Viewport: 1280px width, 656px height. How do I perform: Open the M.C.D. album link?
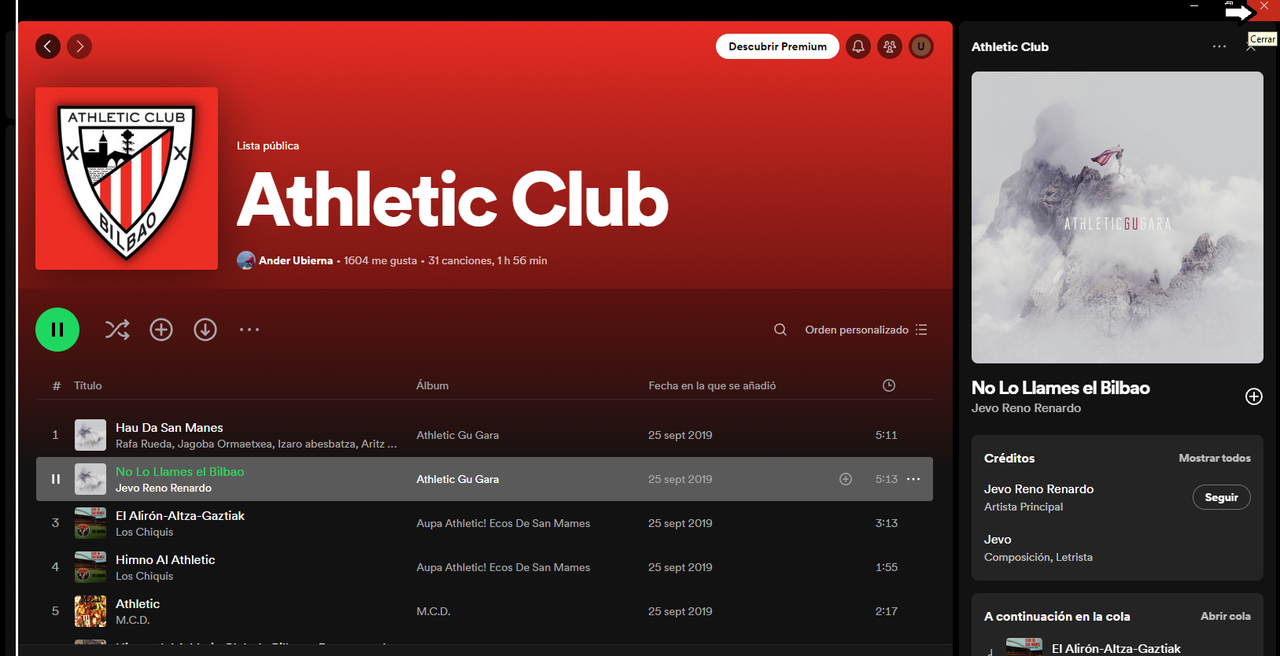433,611
